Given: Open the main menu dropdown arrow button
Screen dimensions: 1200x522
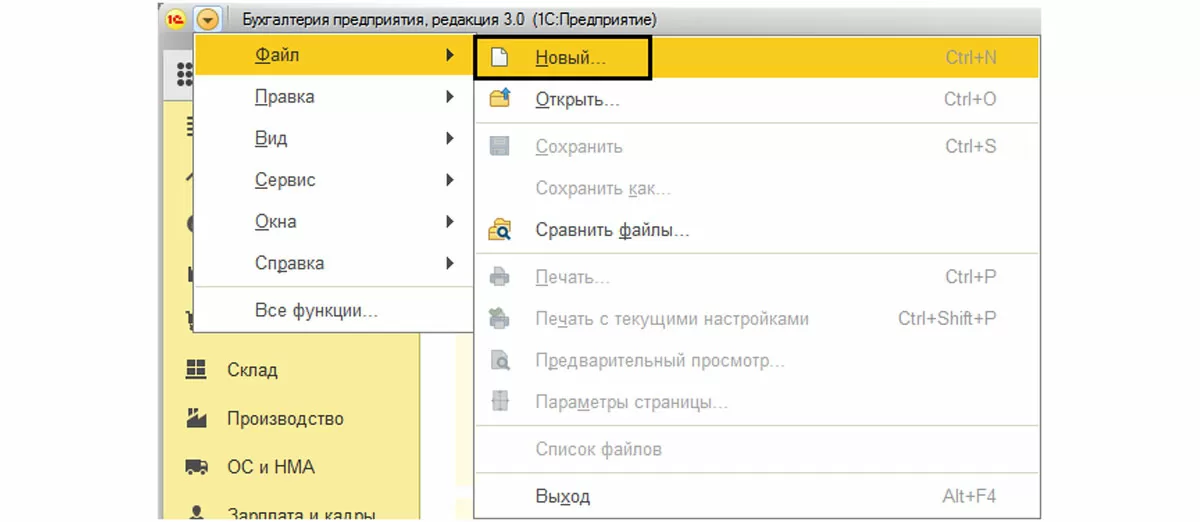Looking at the screenshot, I should point(208,18).
